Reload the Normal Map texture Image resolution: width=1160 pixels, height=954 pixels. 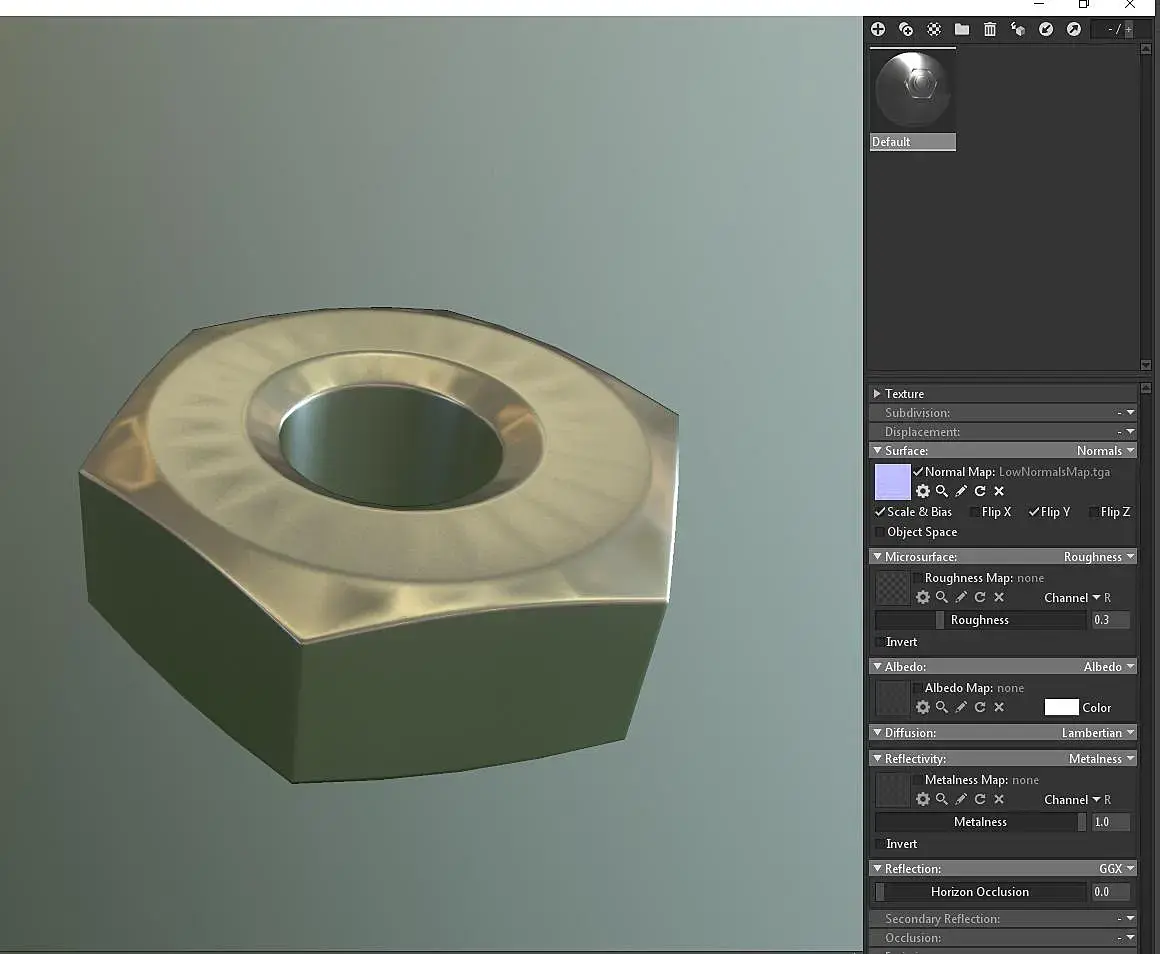(980, 491)
